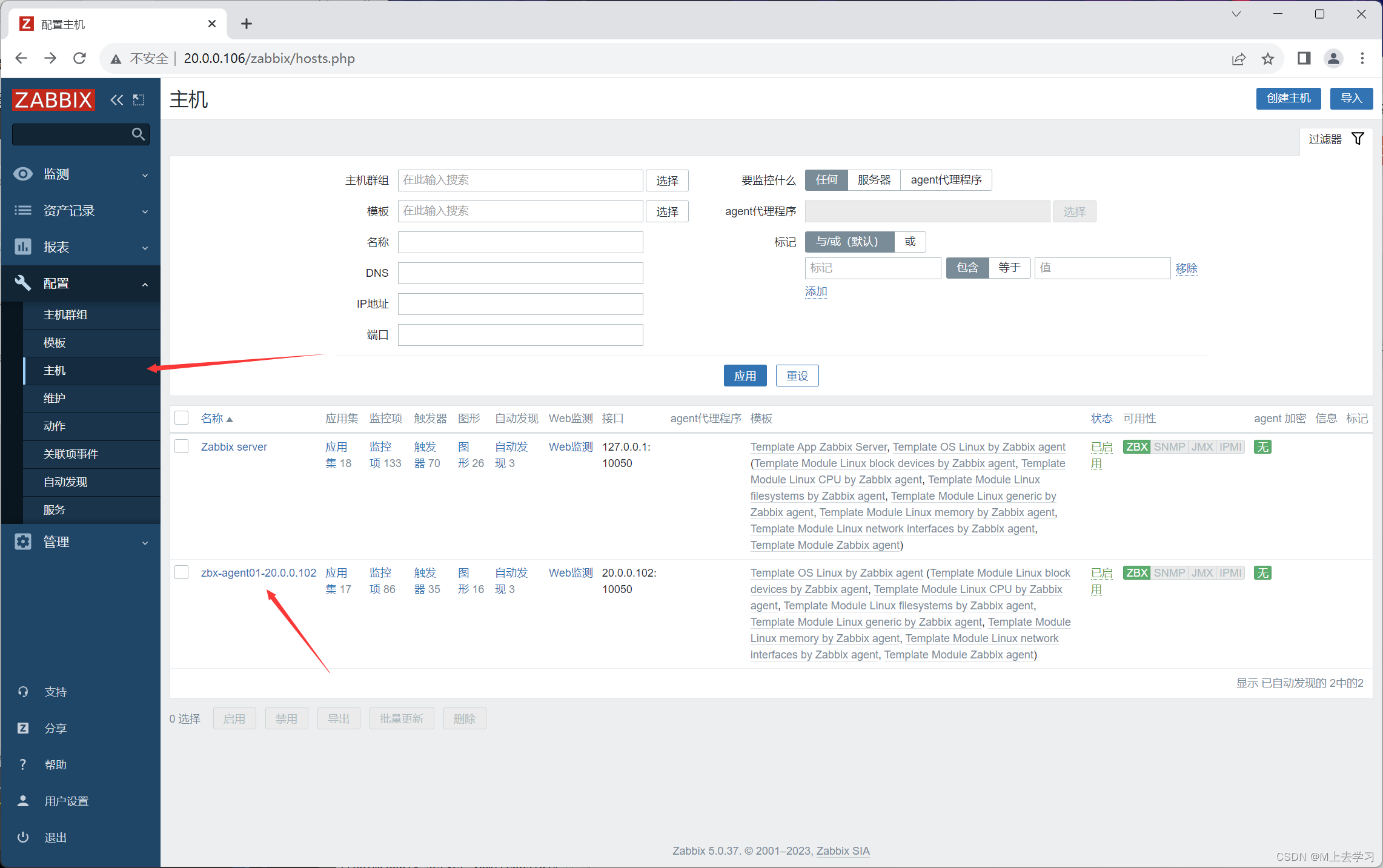Check the zbx-agent01-20.0.0.102 row checkbox
Viewport: 1383px width, 868px height.
pos(182,572)
